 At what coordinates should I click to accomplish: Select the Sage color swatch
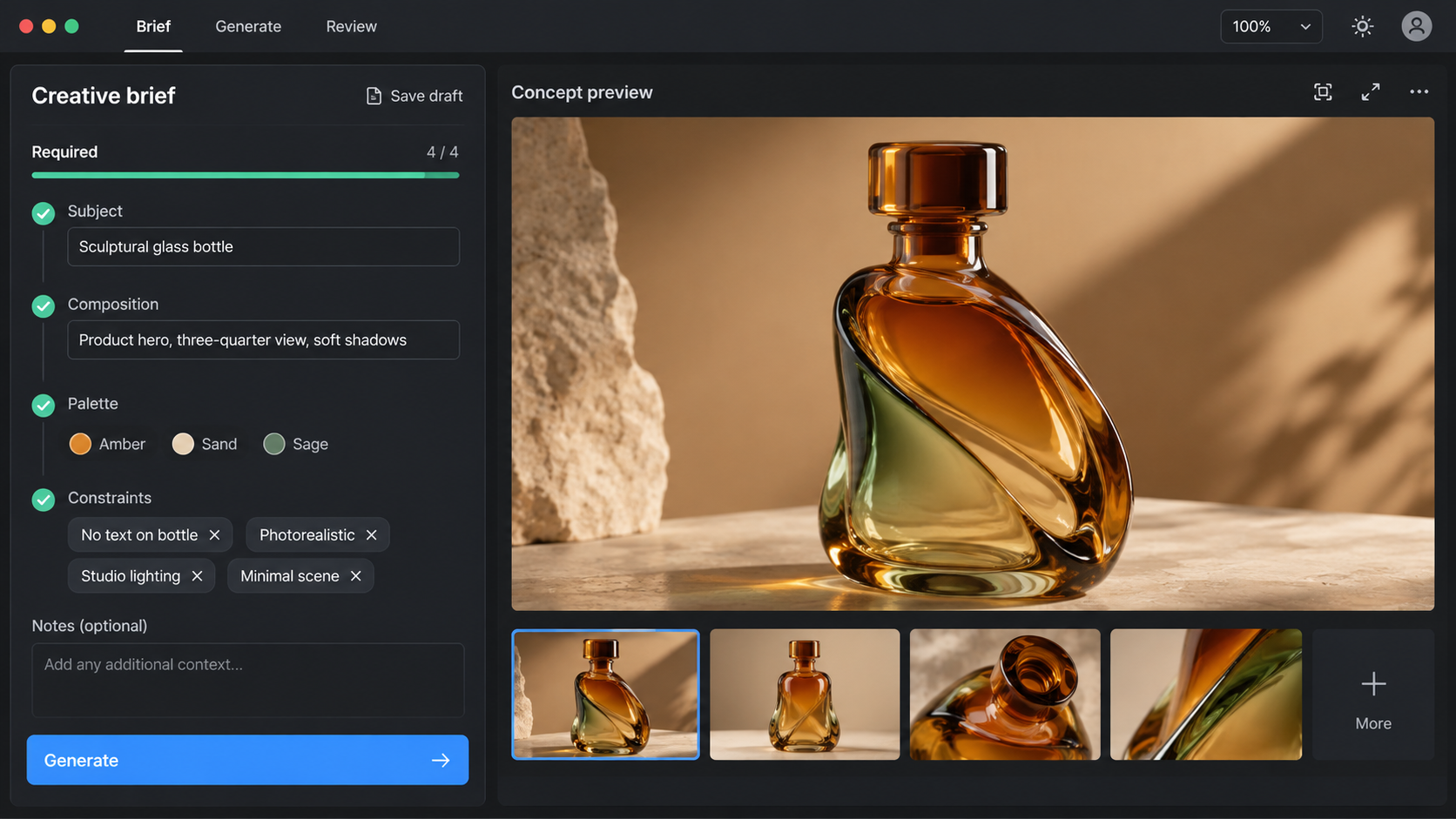(274, 444)
